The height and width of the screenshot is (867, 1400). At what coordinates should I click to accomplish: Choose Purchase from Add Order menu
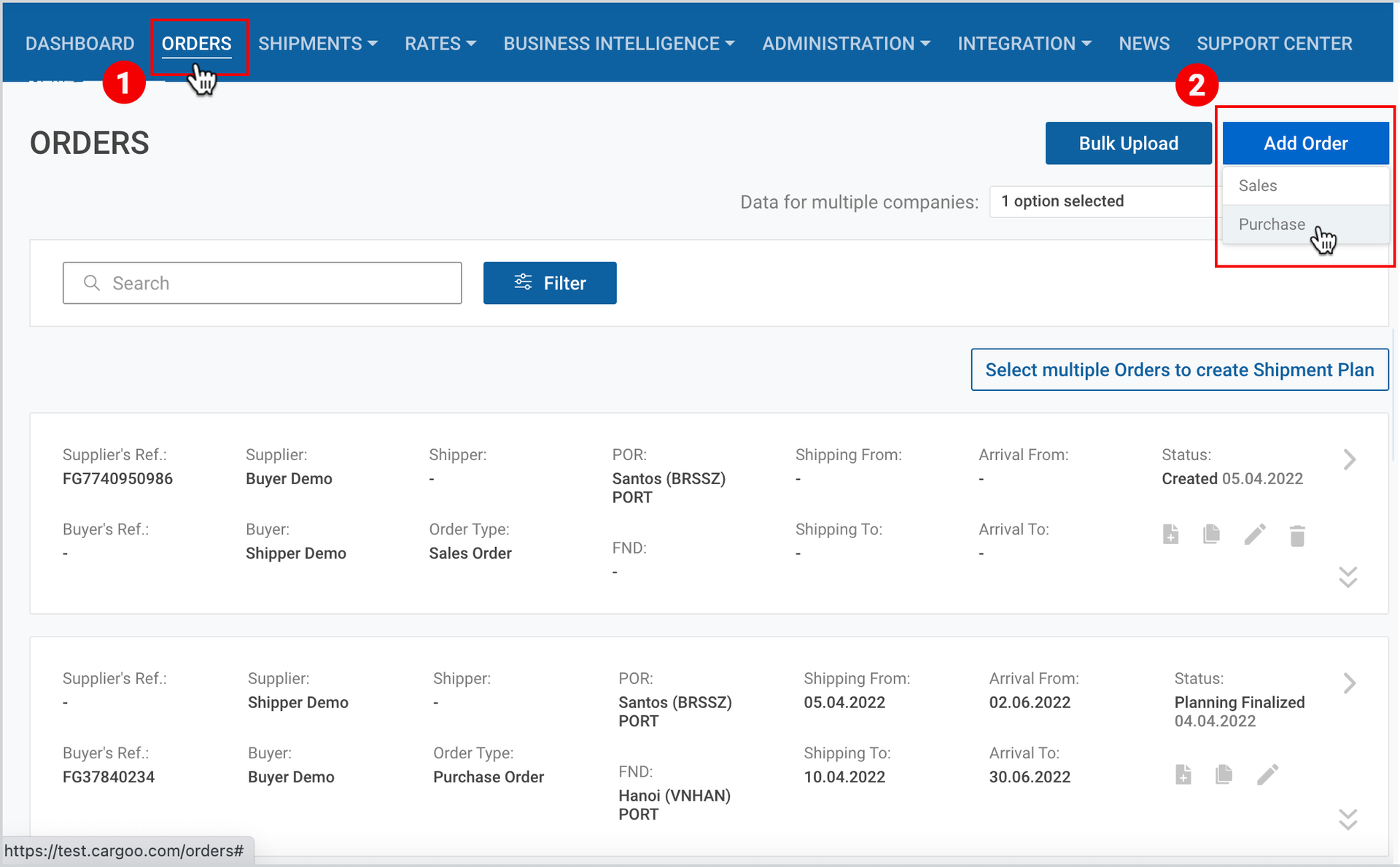point(1305,225)
